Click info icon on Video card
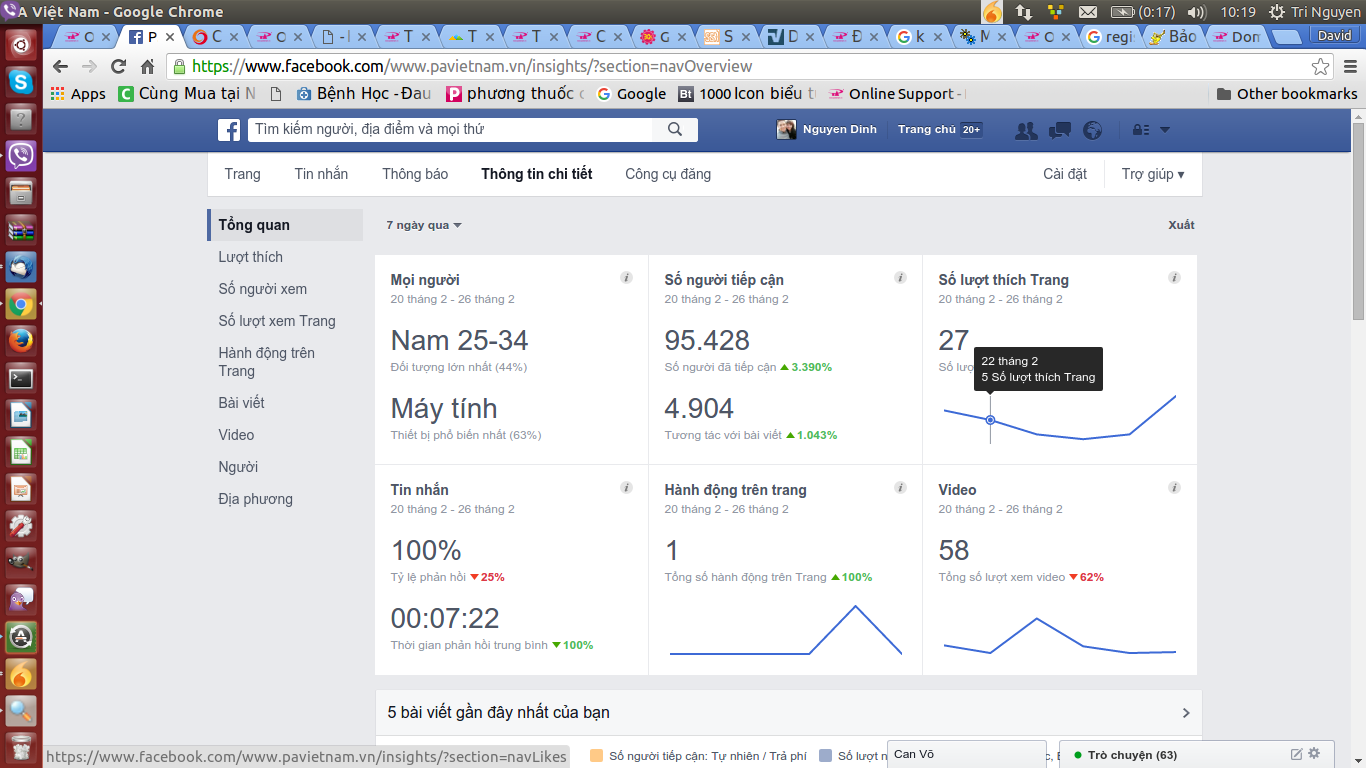 pos(1174,488)
